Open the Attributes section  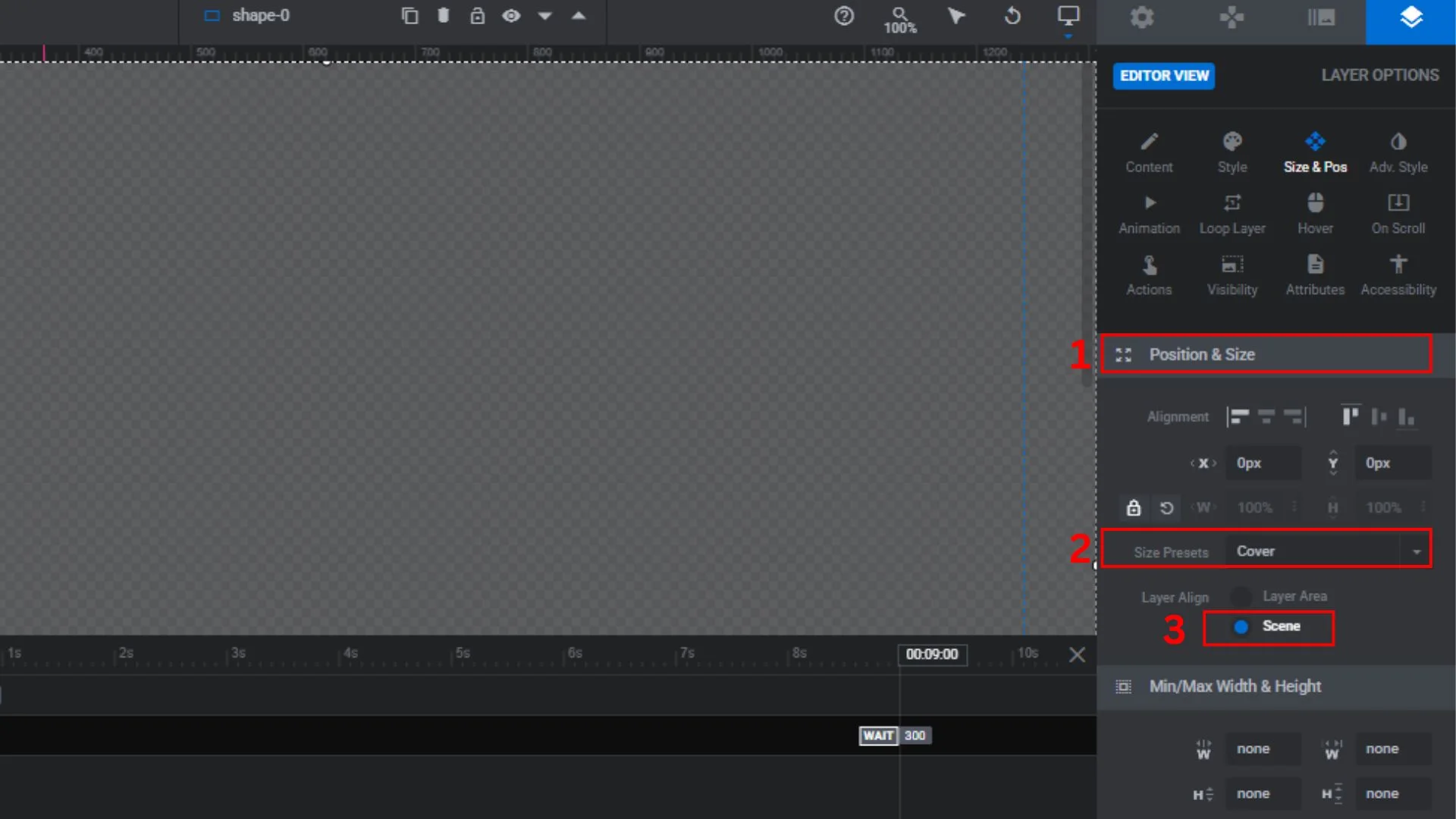1315,276
